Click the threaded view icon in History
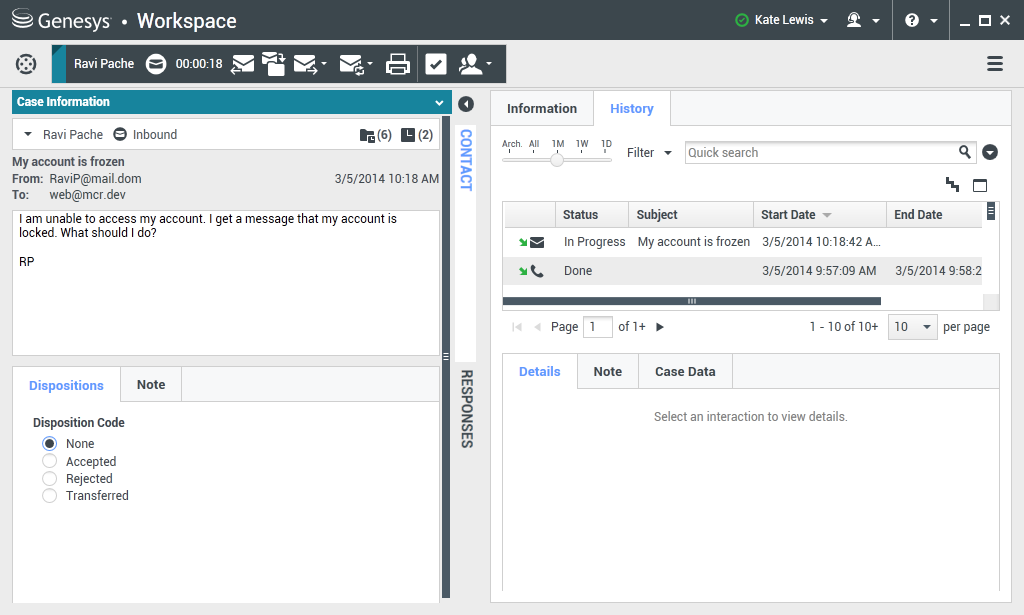This screenshot has height=615, width=1024. coord(952,185)
